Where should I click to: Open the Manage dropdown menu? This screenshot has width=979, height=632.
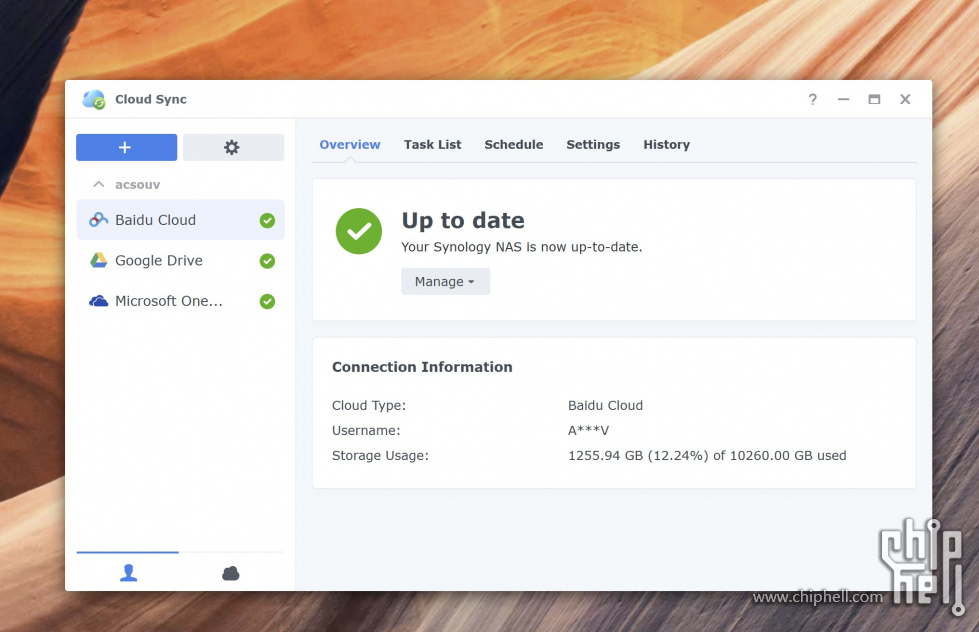point(445,282)
